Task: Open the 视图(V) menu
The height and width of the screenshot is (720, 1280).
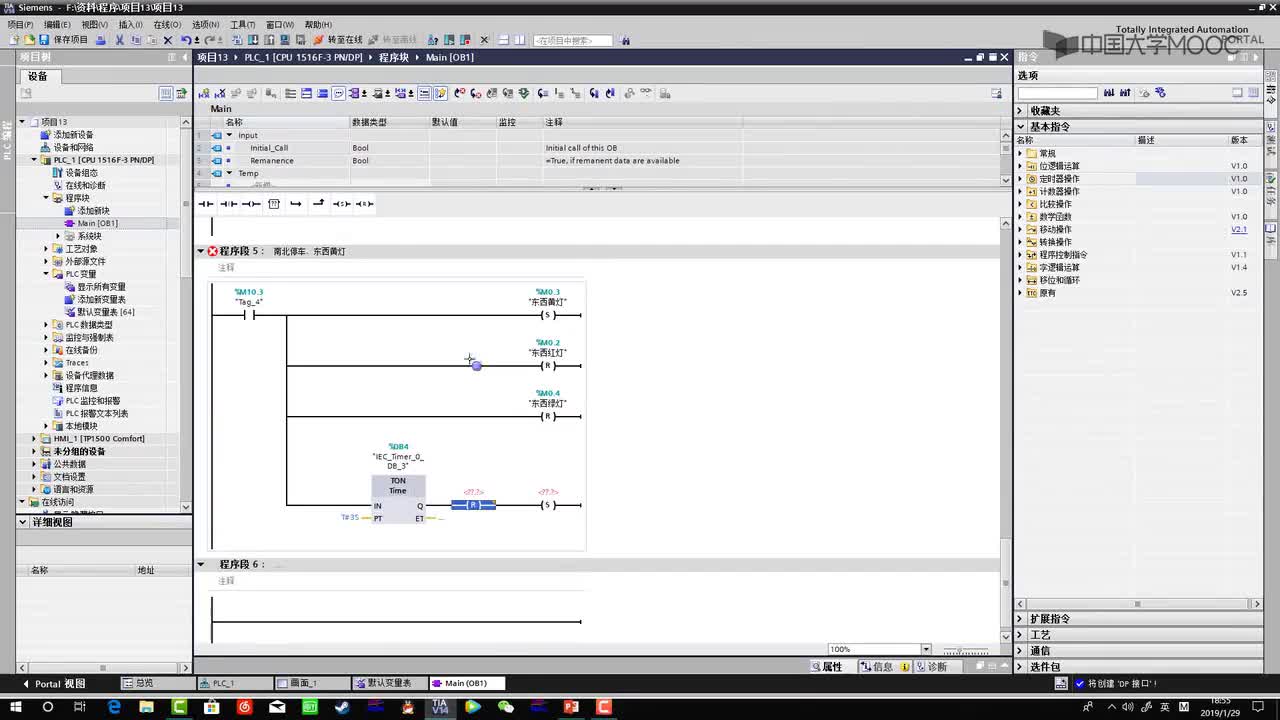Action: coord(94,25)
